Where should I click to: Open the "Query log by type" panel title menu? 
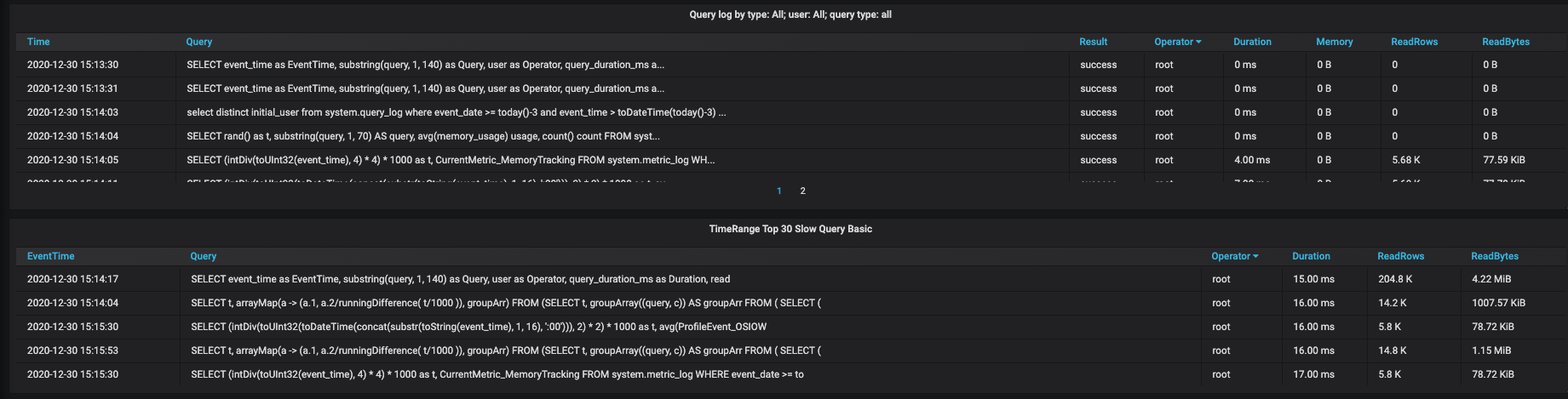pos(790,14)
